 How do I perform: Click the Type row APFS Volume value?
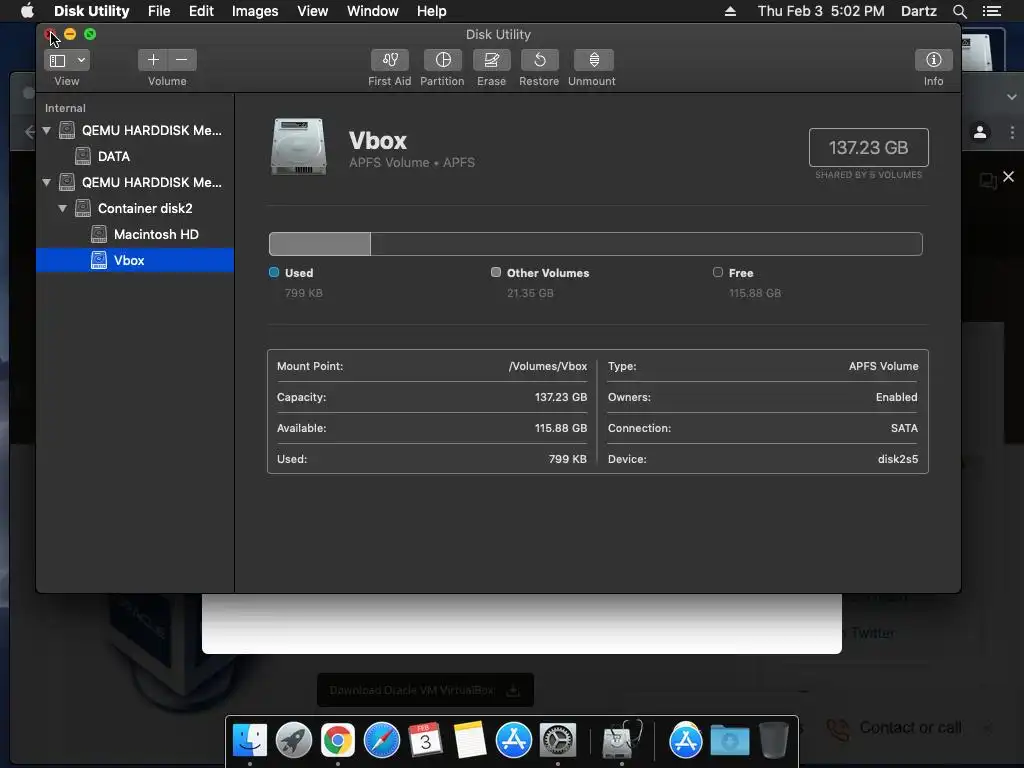pyautogui.click(x=884, y=366)
